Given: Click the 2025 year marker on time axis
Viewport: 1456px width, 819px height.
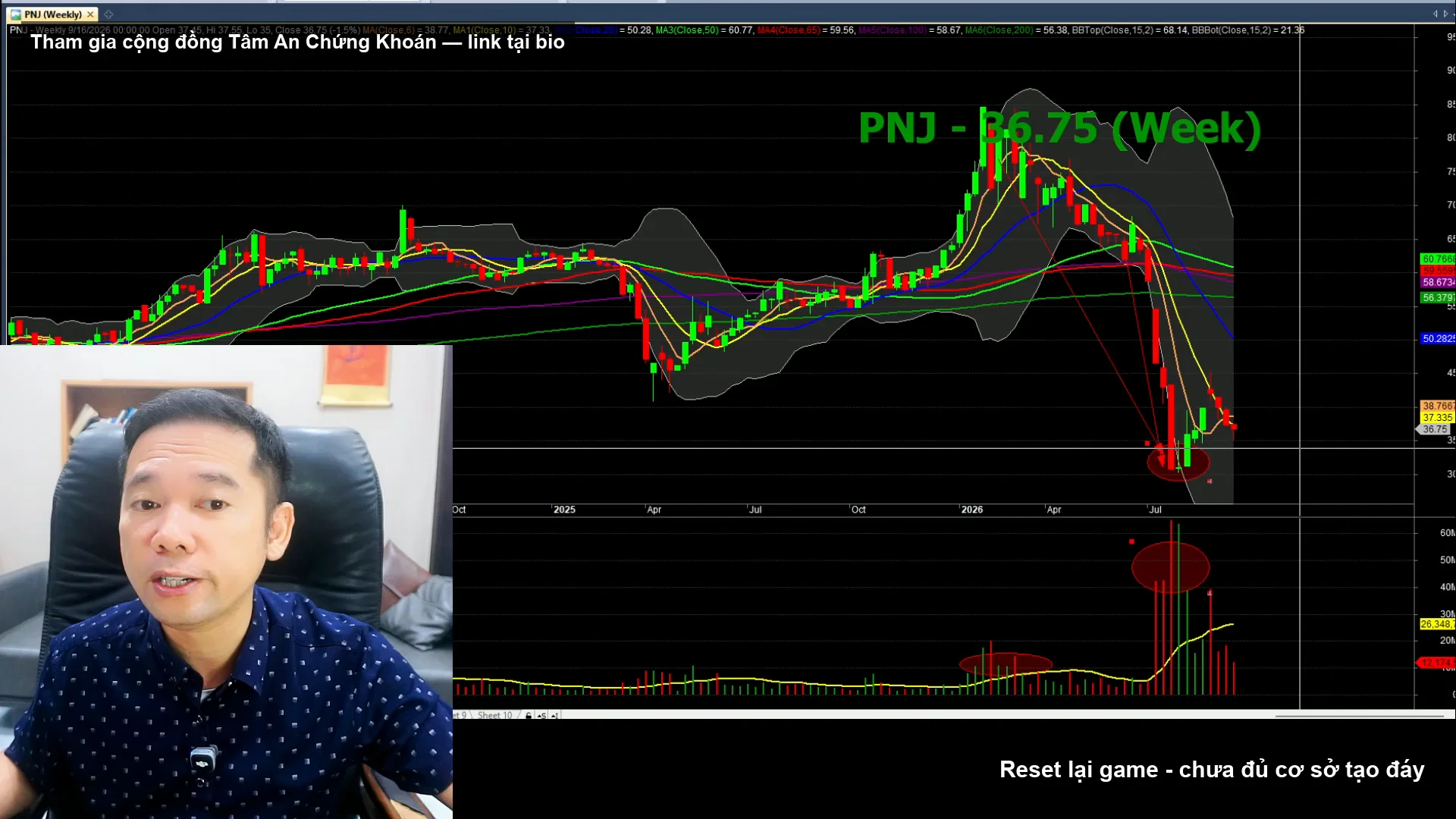Looking at the screenshot, I should click(564, 510).
